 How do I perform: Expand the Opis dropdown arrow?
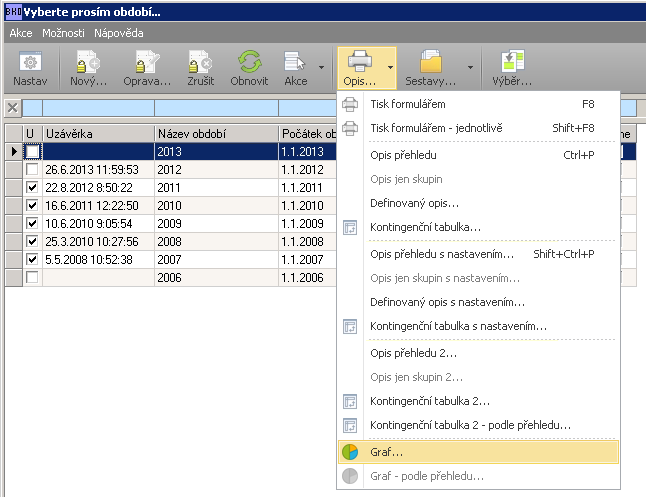(390, 67)
